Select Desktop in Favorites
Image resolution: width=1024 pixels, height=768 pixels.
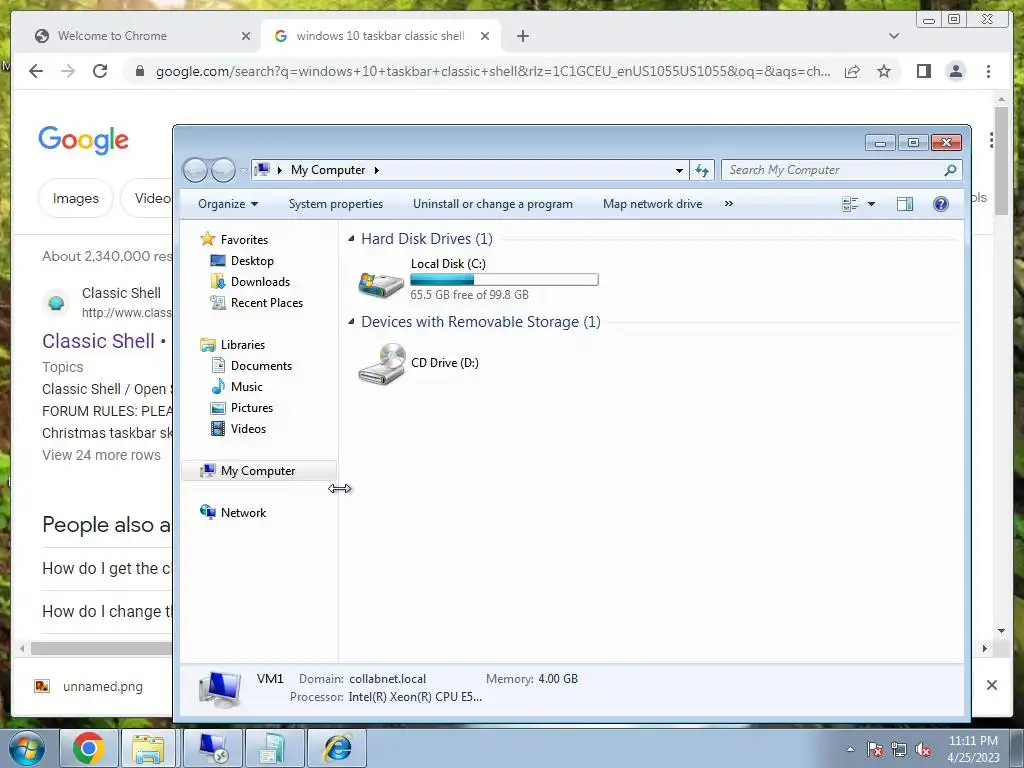click(242, 261)
